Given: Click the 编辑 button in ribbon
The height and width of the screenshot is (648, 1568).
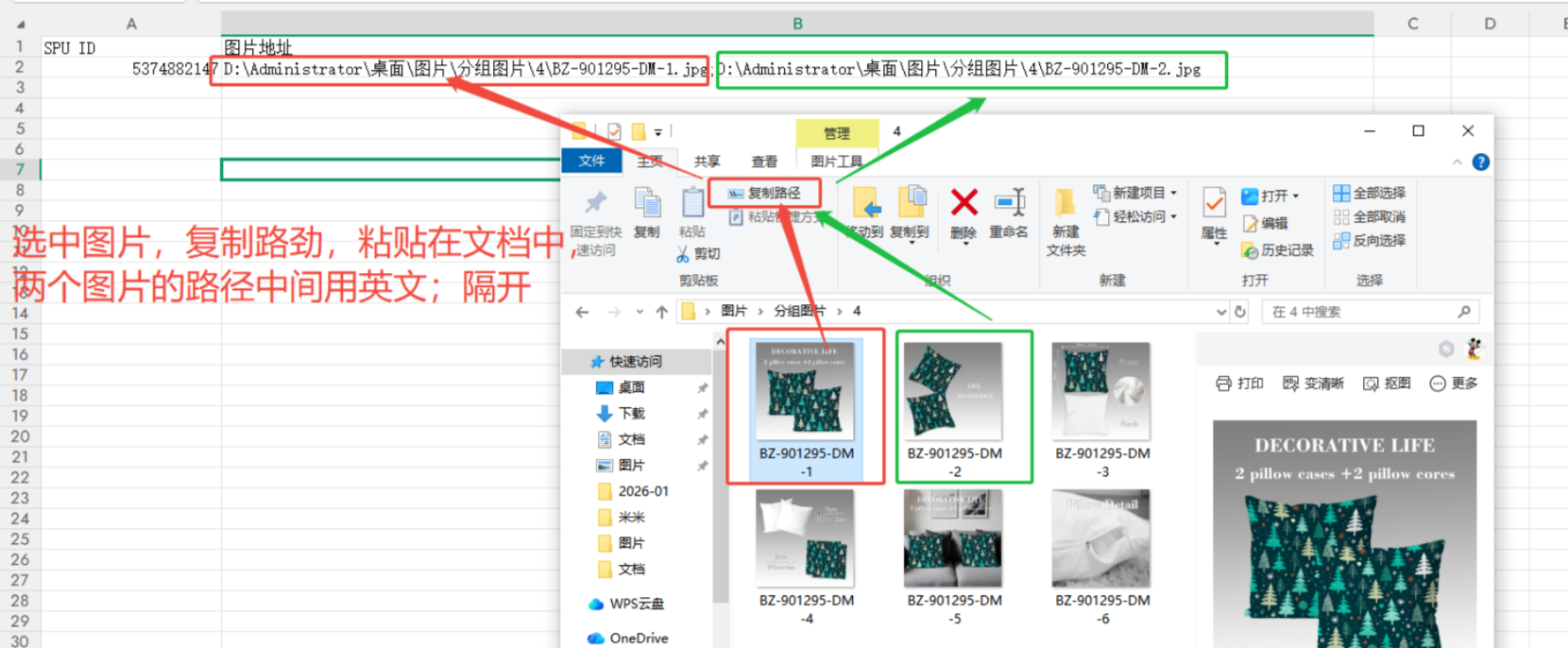Looking at the screenshot, I should tap(1266, 223).
